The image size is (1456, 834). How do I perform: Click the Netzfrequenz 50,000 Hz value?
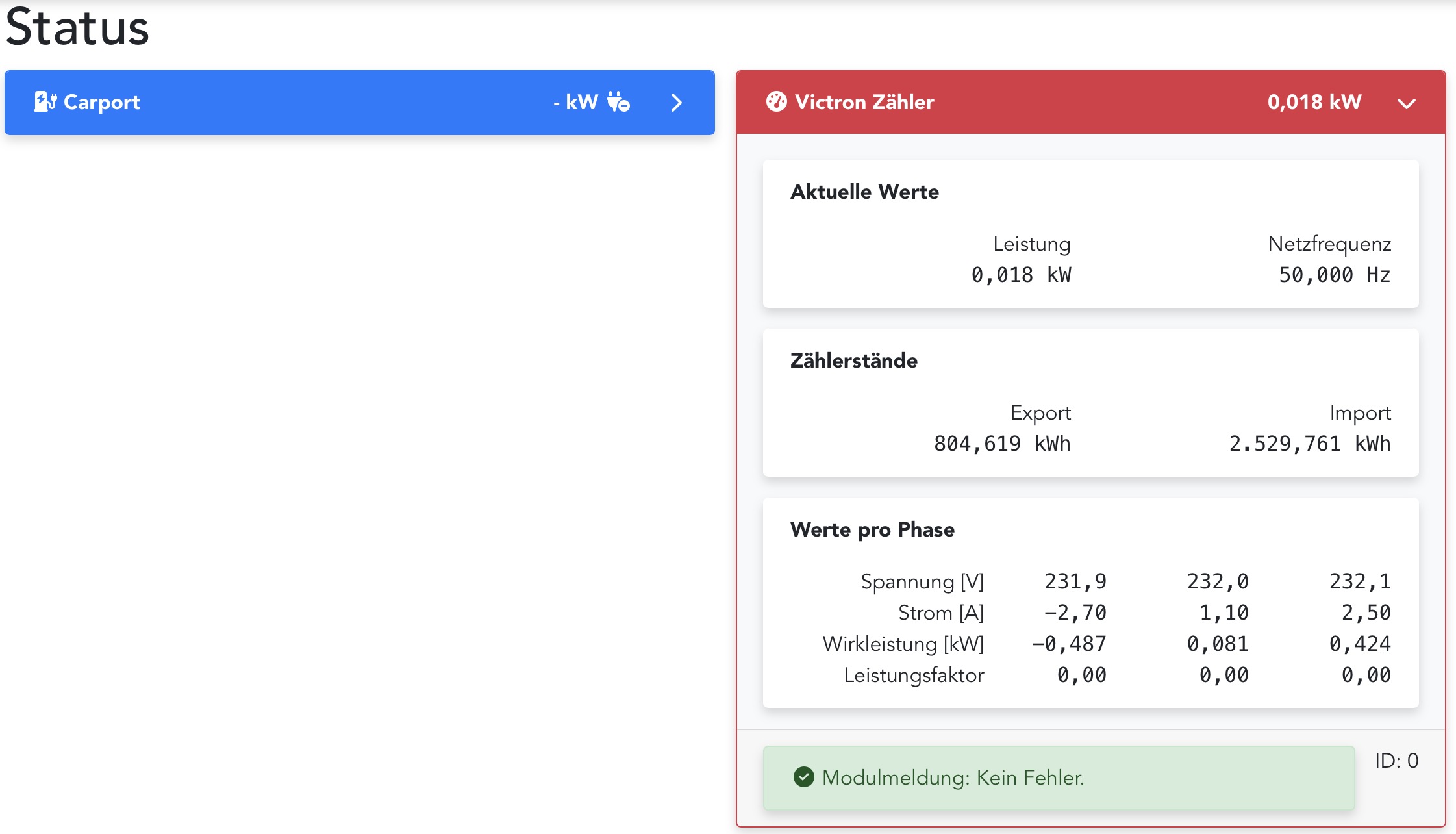click(1334, 275)
